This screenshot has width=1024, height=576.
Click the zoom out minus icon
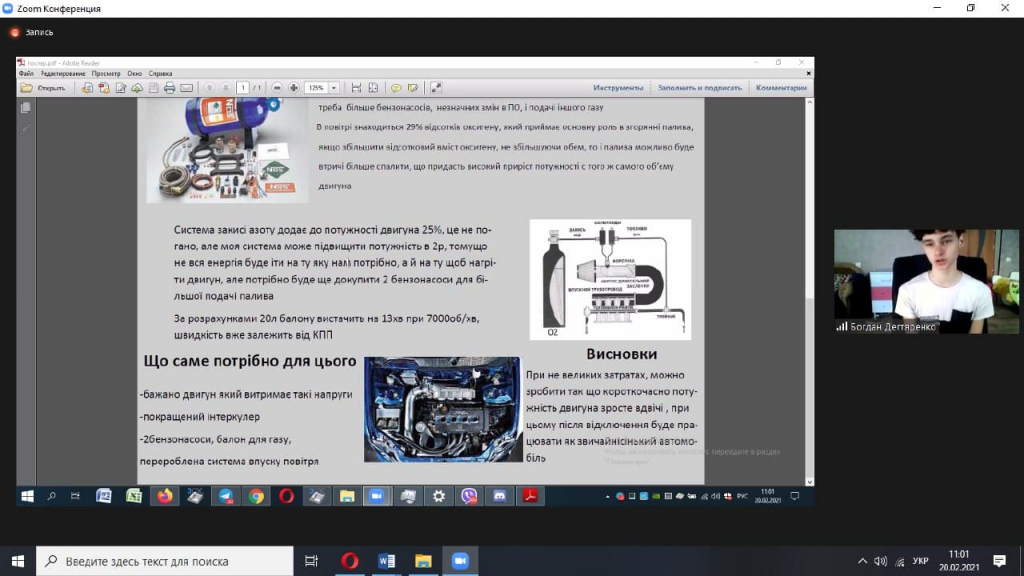coord(277,88)
